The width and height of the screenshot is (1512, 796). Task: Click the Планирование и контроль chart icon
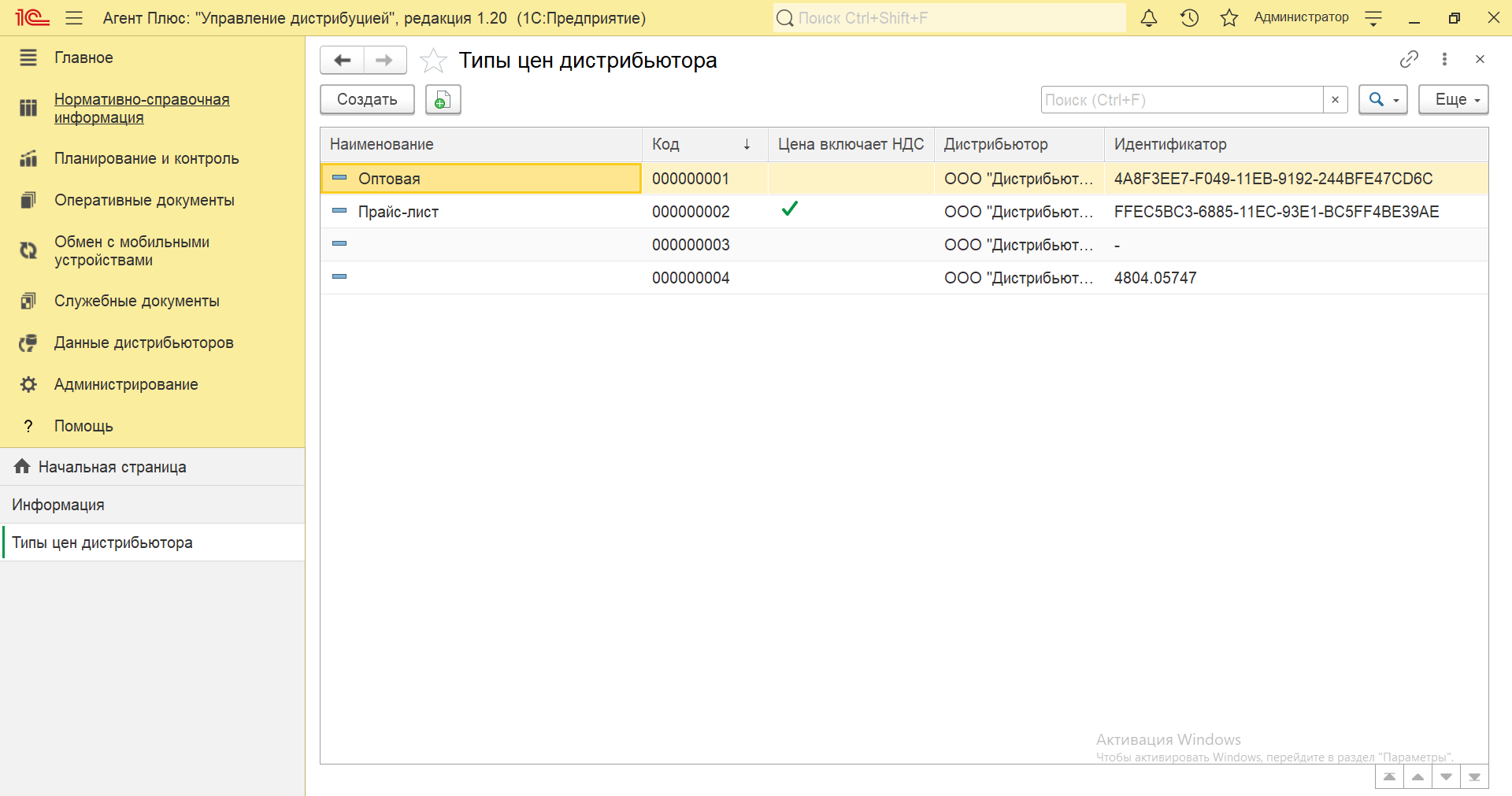click(28, 158)
